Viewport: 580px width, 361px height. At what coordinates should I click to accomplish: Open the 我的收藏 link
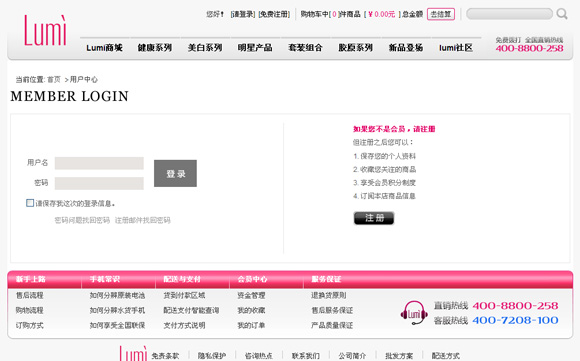tap(251, 310)
